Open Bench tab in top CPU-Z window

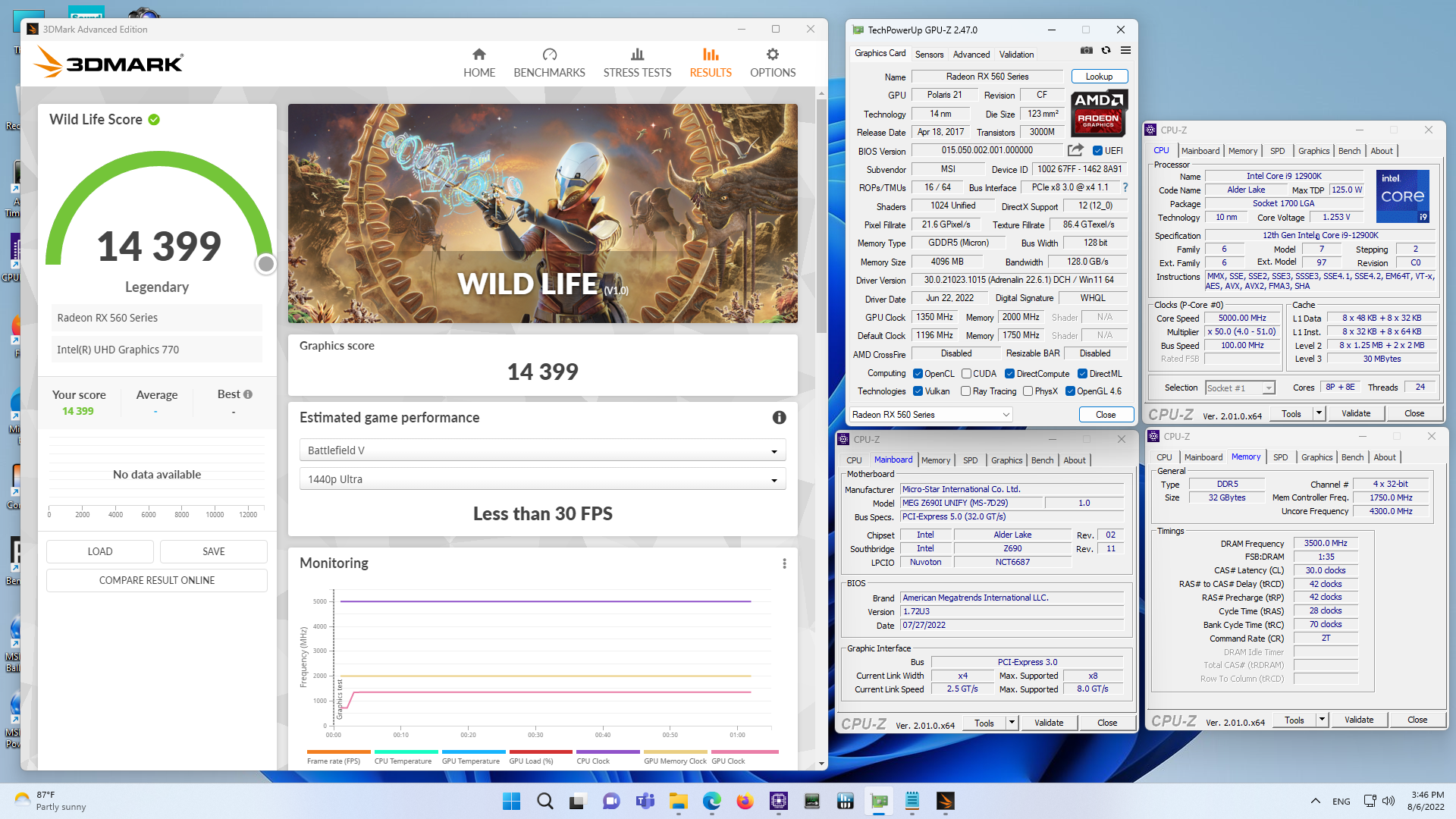pyautogui.click(x=1349, y=151)
